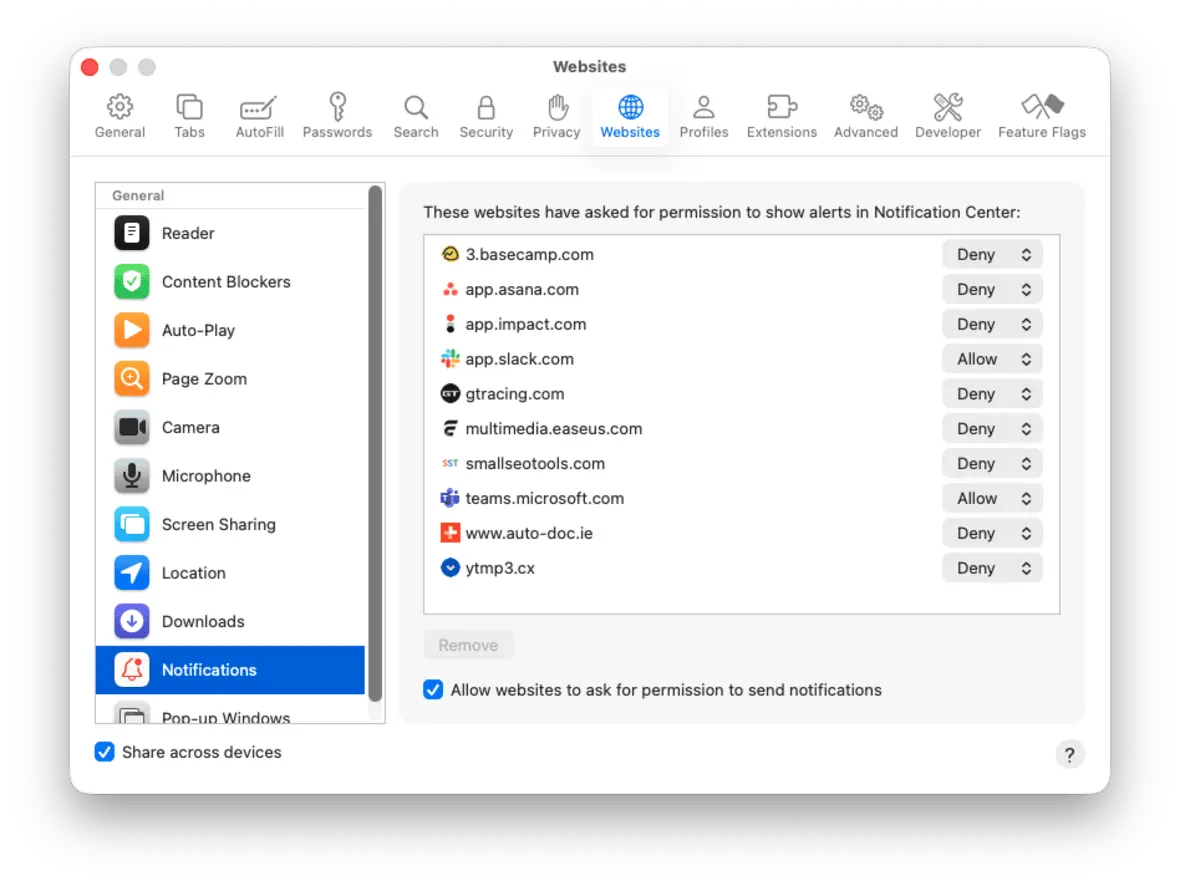Screen dimensions: 1180x886
Task: Open the Microphone permissions section
Action: tap(205, 475)
